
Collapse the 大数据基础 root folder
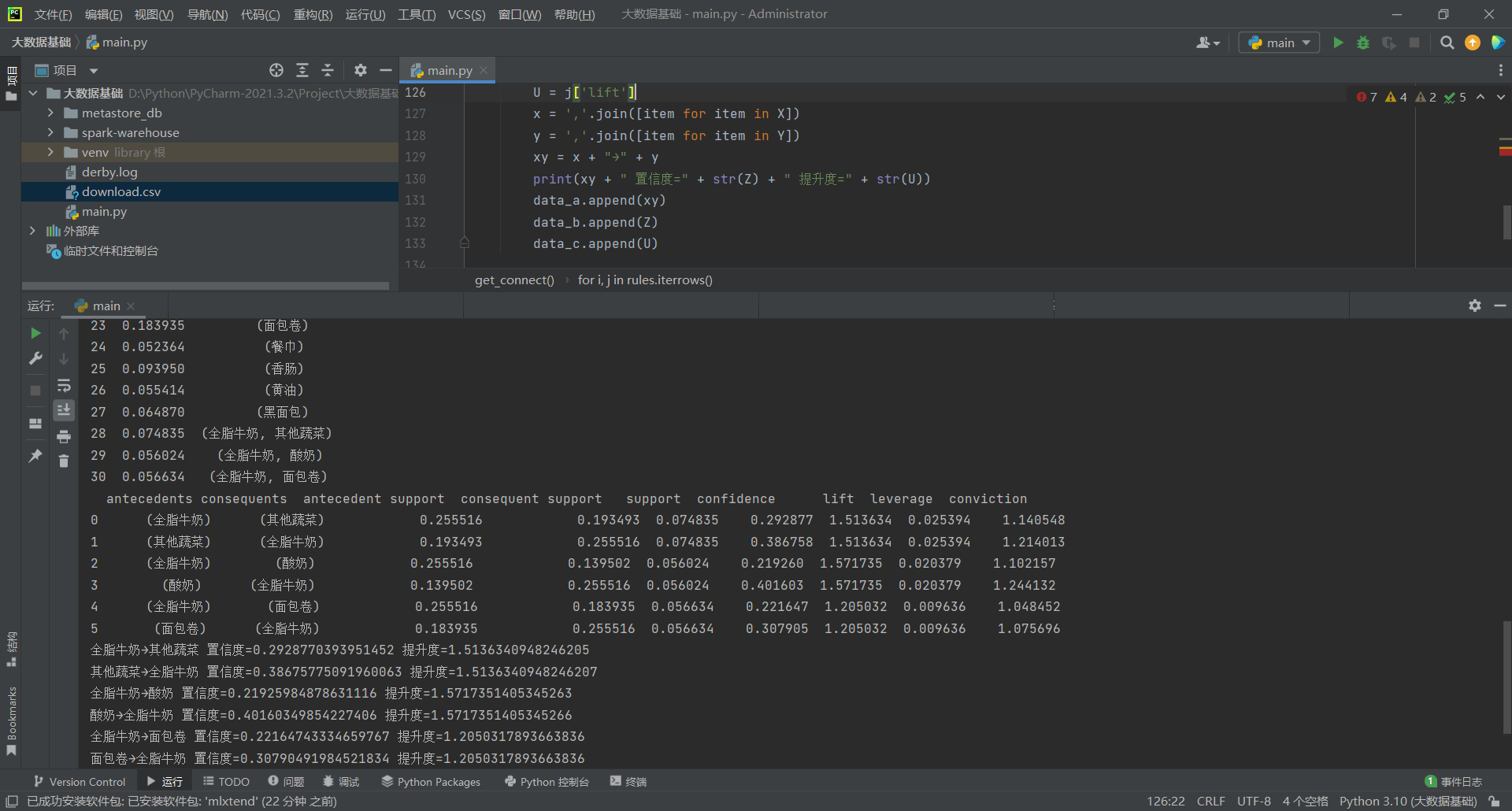click(33, 93)
